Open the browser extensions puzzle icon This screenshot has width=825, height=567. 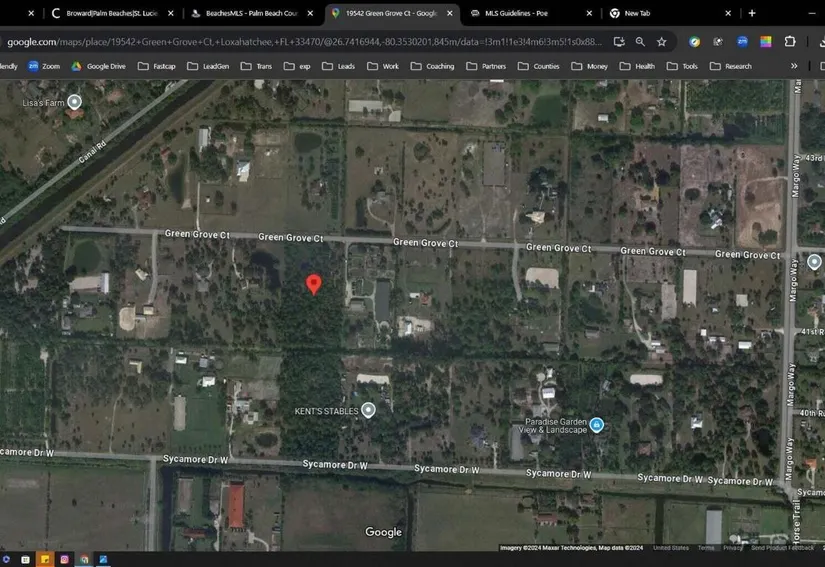[790, 42]
